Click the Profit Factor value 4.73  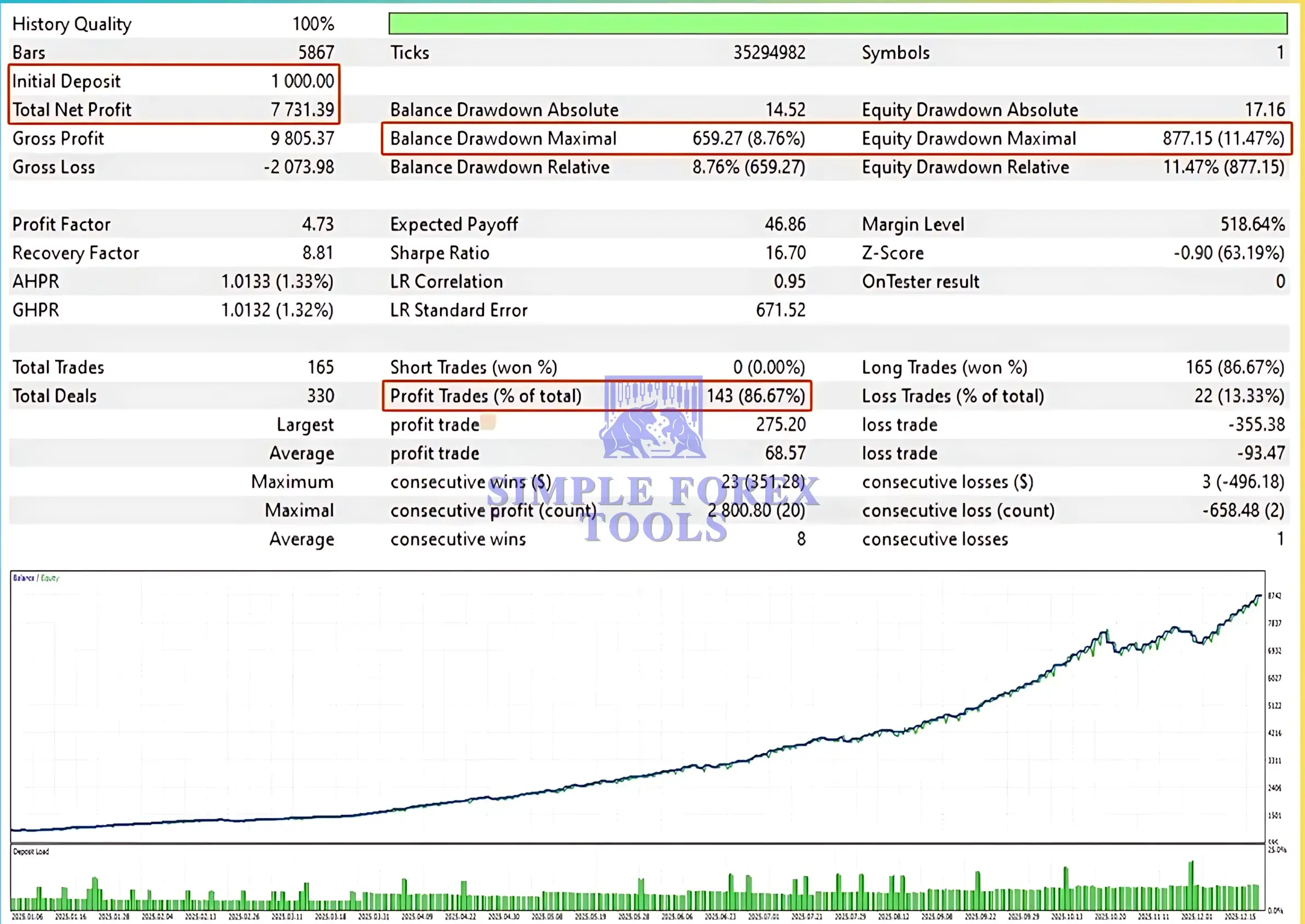[x=317, y=224]
